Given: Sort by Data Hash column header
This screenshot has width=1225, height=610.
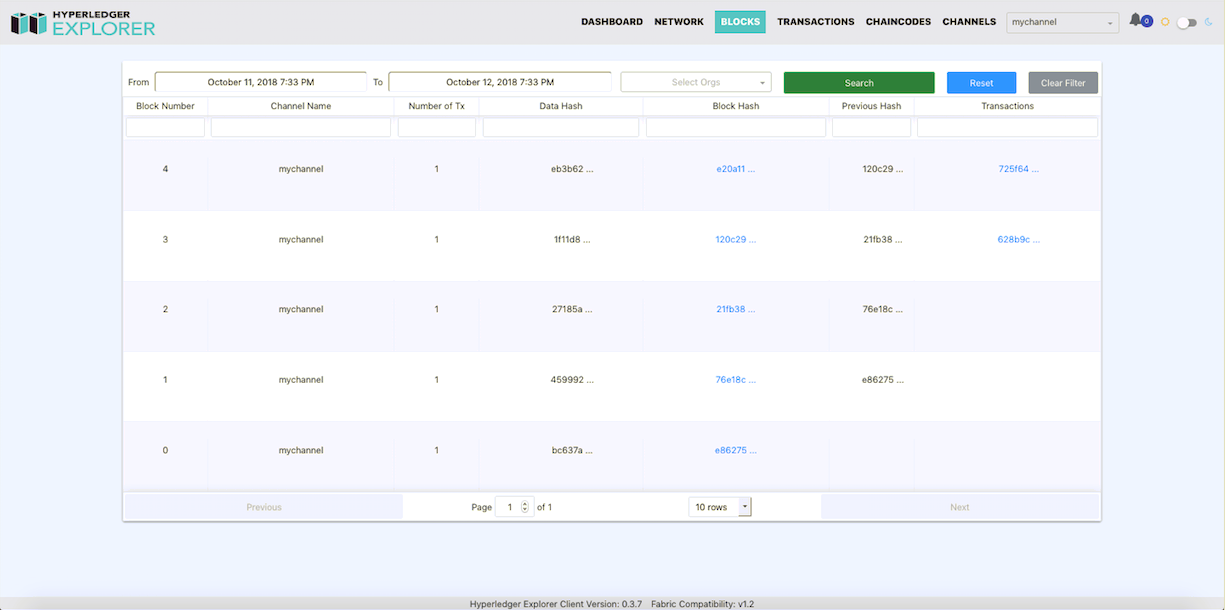Looking at the screenshot, I should tap(561, 106).
